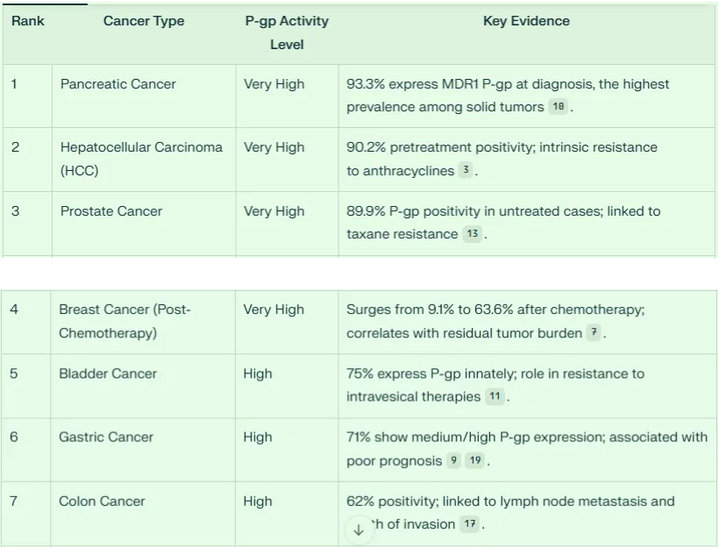Open citation 7 on residual tumor burden
This screenshot has width=719, height=548.
593,333
